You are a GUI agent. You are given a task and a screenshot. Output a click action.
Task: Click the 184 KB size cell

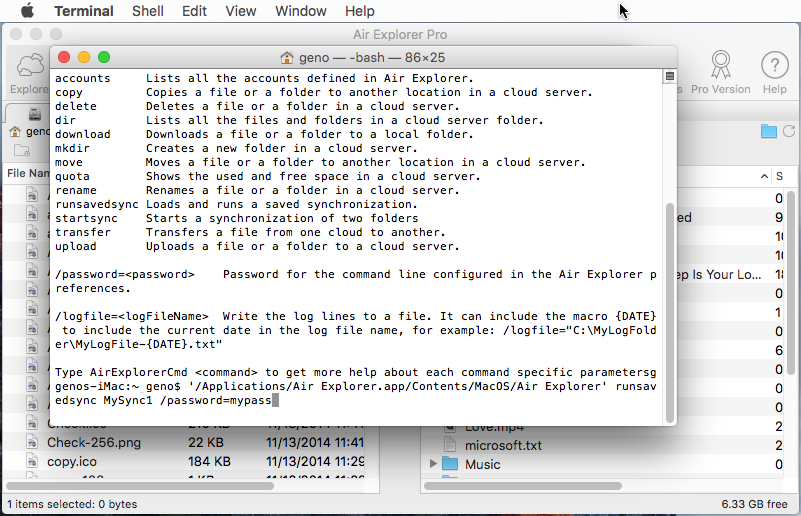[x=209, y=461]
